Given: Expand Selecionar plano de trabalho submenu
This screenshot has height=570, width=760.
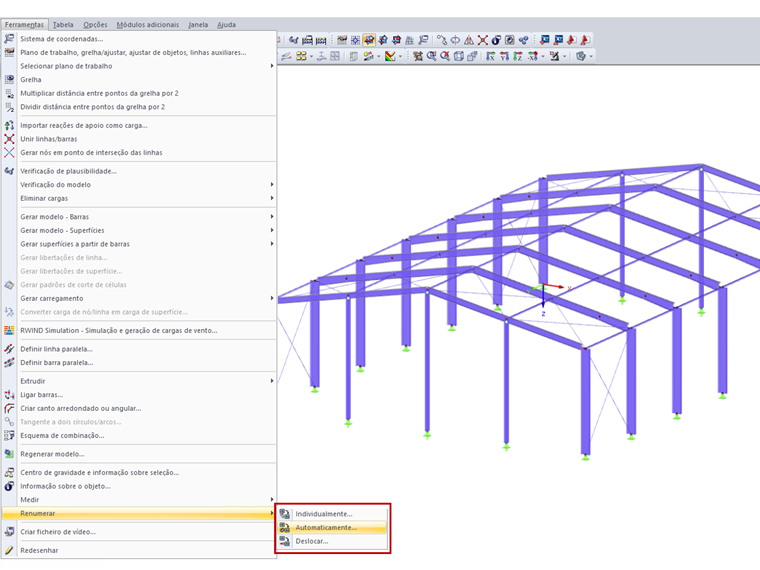Looking at the screenshot, I should click(x=139, y=66).
